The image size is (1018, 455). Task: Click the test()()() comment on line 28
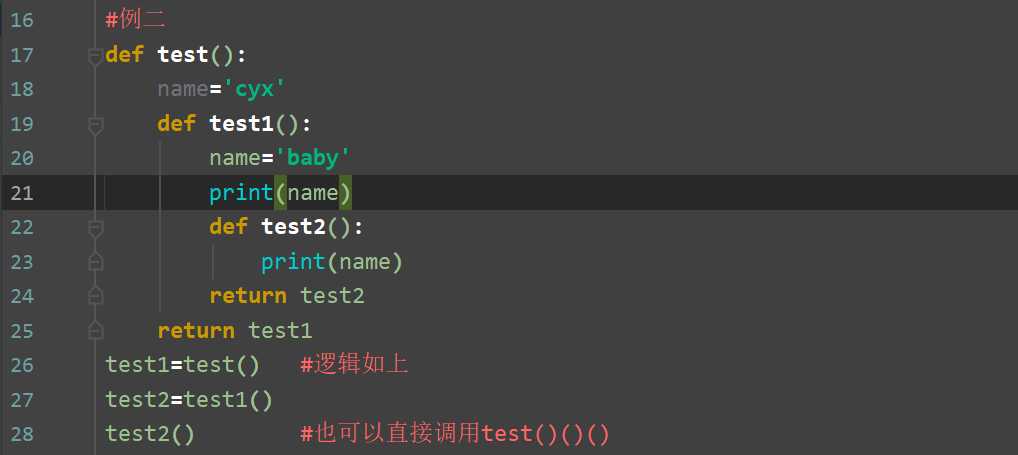454,434
